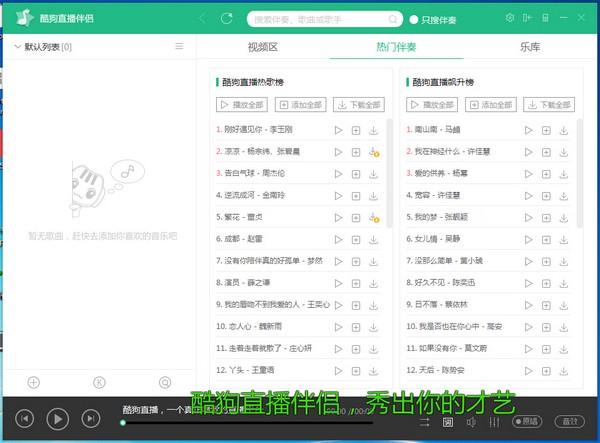Download 丫头 - 王童语

pyautogui.click(x=373, y=371)
